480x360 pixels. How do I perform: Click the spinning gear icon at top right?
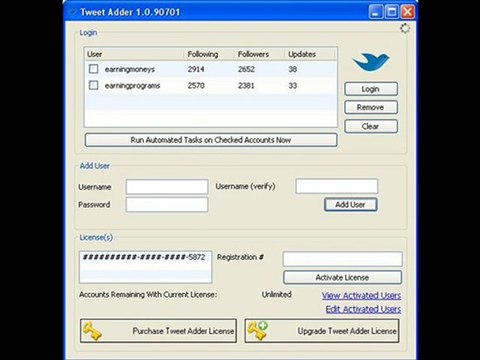click(405, 29)
